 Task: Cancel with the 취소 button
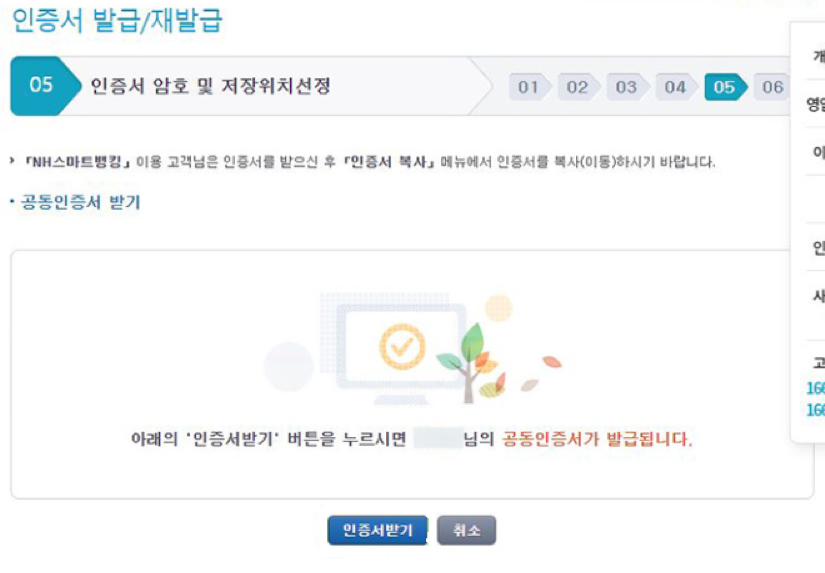pyautogui.click(x=466, y=530)
